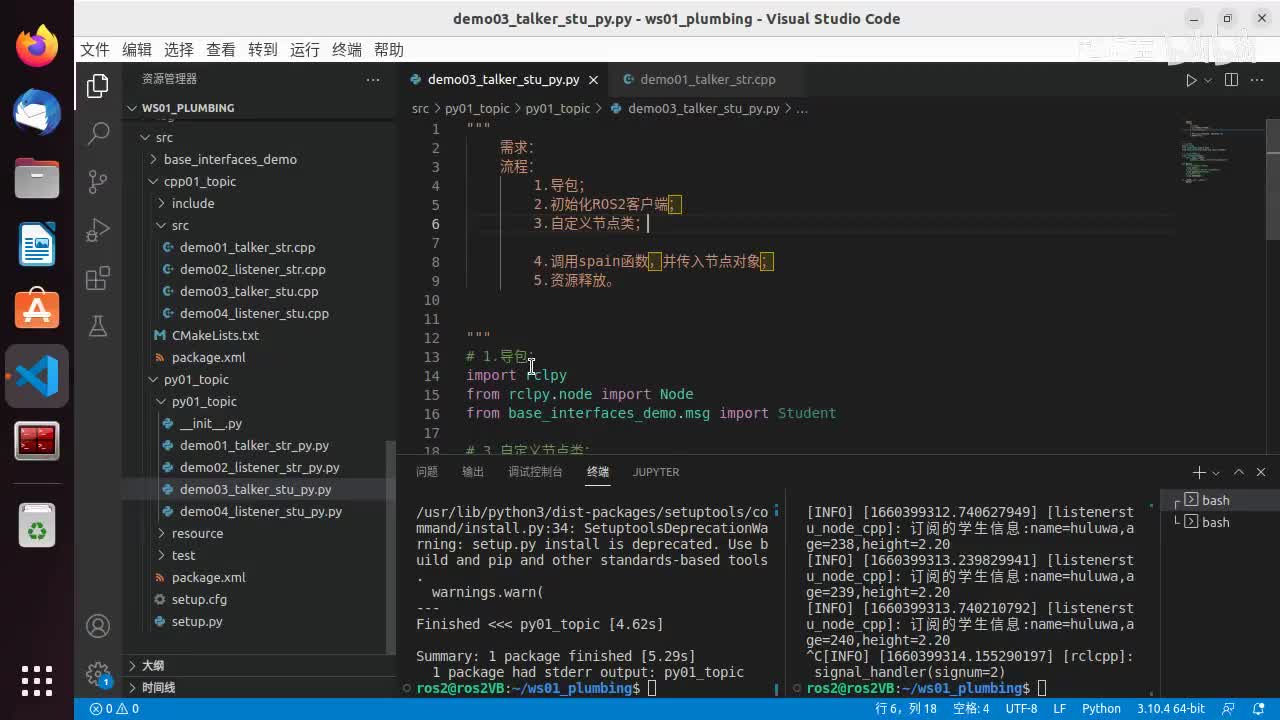Switch to the JUPYTER panel tab
The height and width of the screenshot is (720, 1280).
tap(656, 472)
